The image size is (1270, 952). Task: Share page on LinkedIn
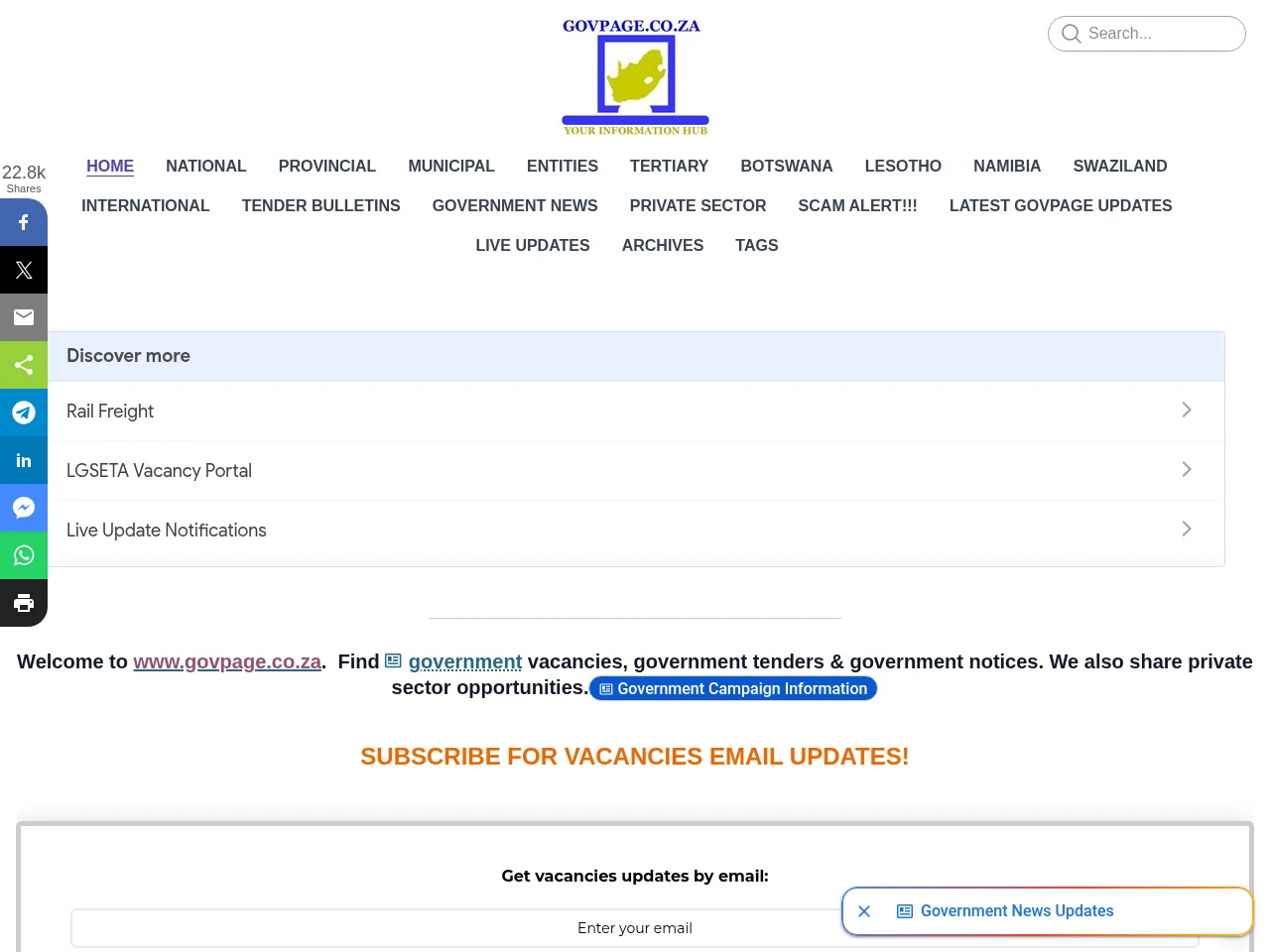24,460
